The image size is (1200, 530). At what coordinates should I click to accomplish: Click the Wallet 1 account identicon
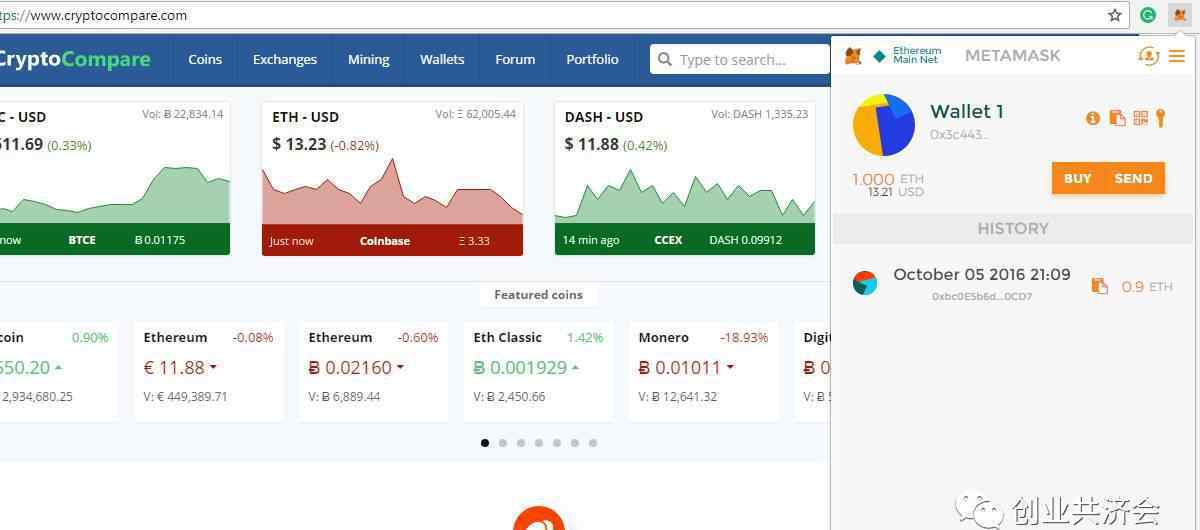click(884, 125)
